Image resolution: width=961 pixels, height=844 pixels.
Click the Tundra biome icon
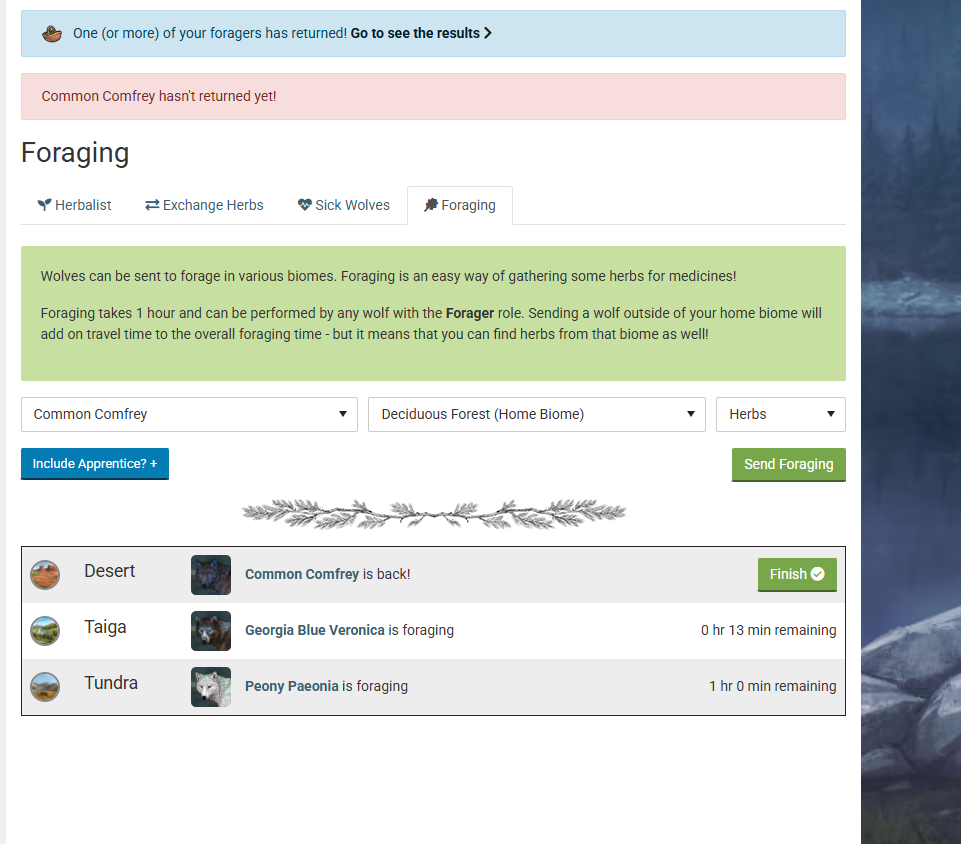coord(45,686)
